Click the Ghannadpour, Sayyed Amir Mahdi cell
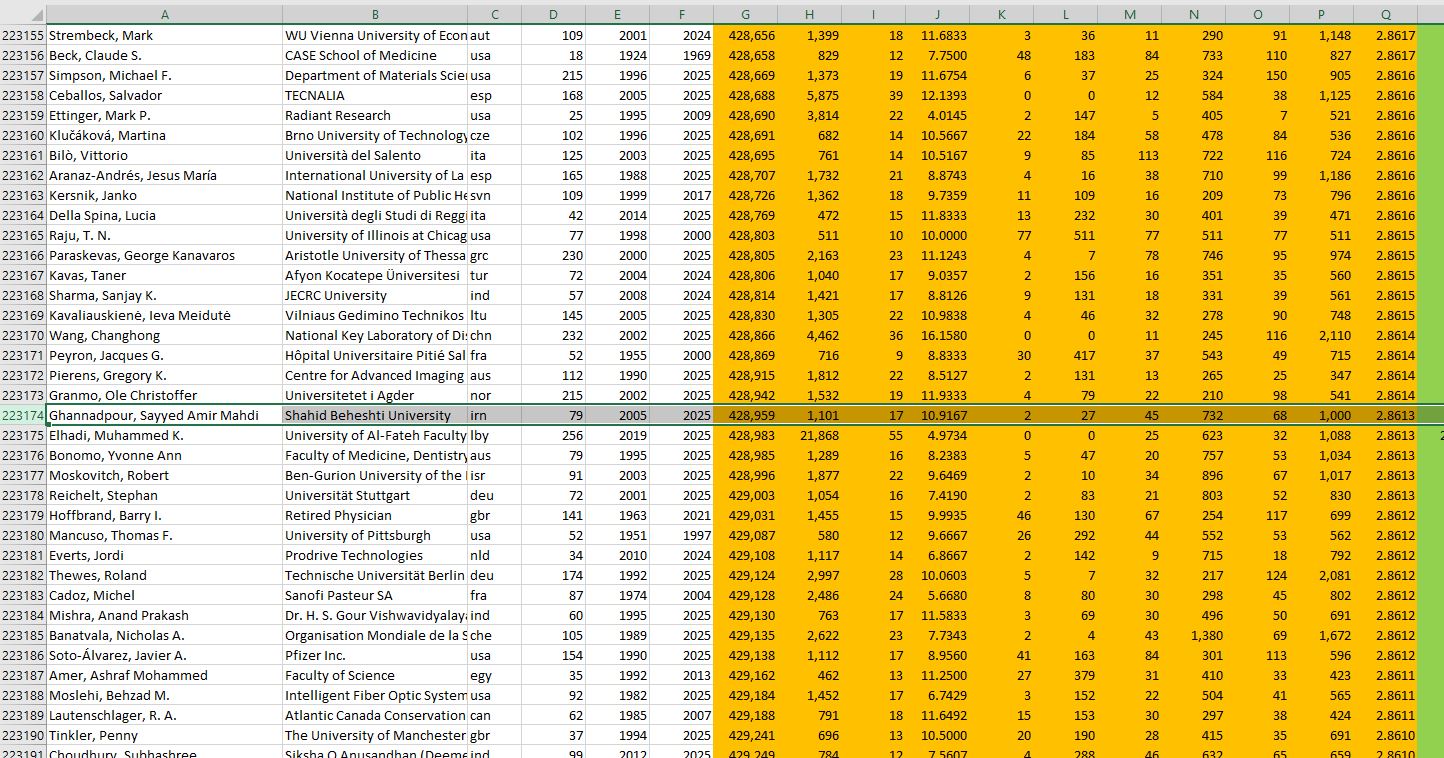This screenshot has height=758, width=1444. [x=164, y=415]
